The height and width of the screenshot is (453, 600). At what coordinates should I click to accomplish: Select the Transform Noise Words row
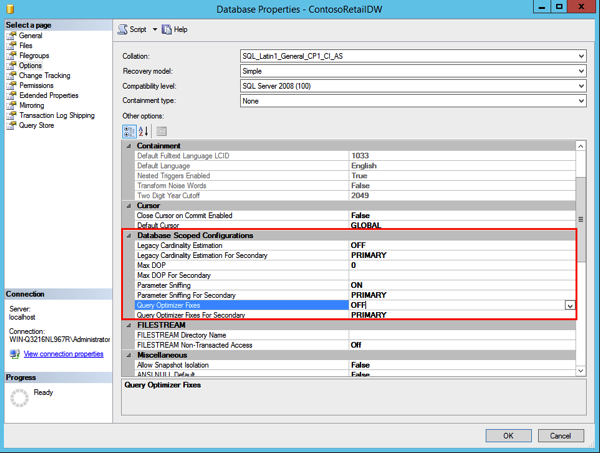pyautogui.click(x=355, y=186)
